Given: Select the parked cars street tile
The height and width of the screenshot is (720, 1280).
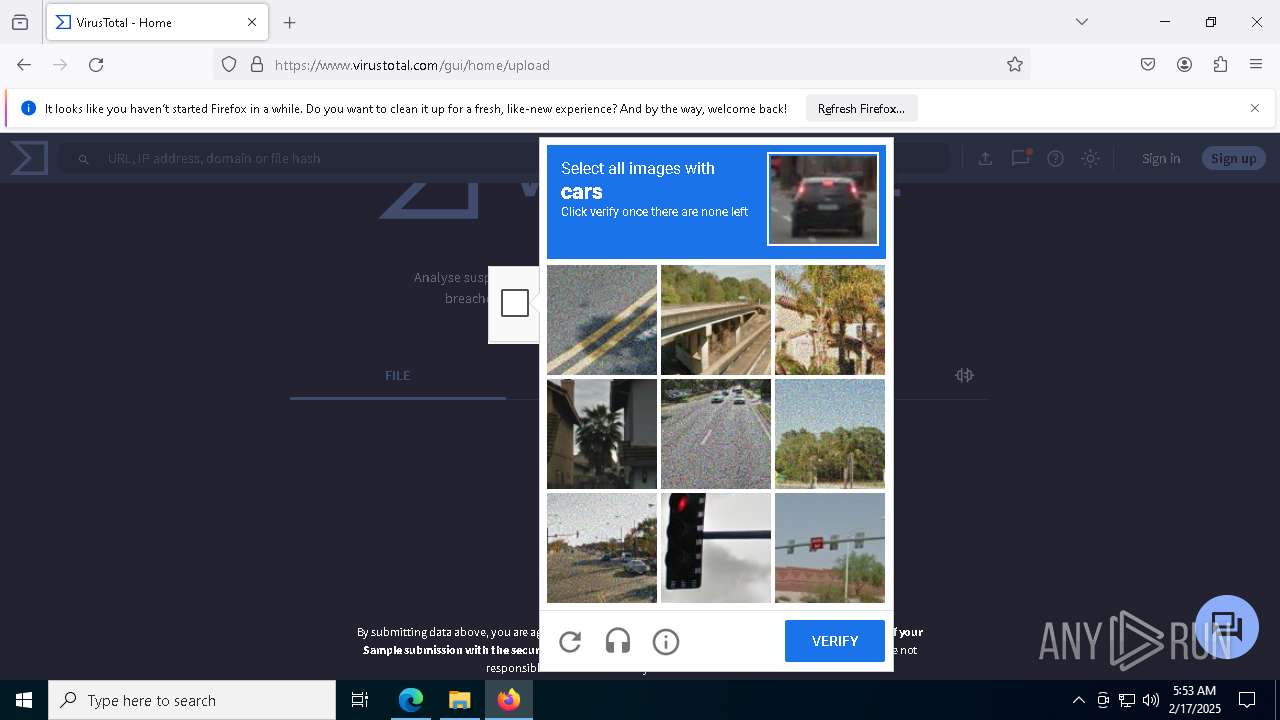Looking at the screenshot, I should tap(602, 548).
